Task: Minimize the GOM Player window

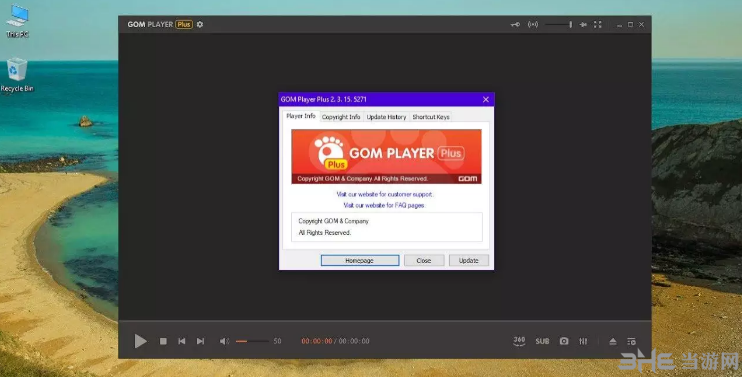Action: pos(619,25)
